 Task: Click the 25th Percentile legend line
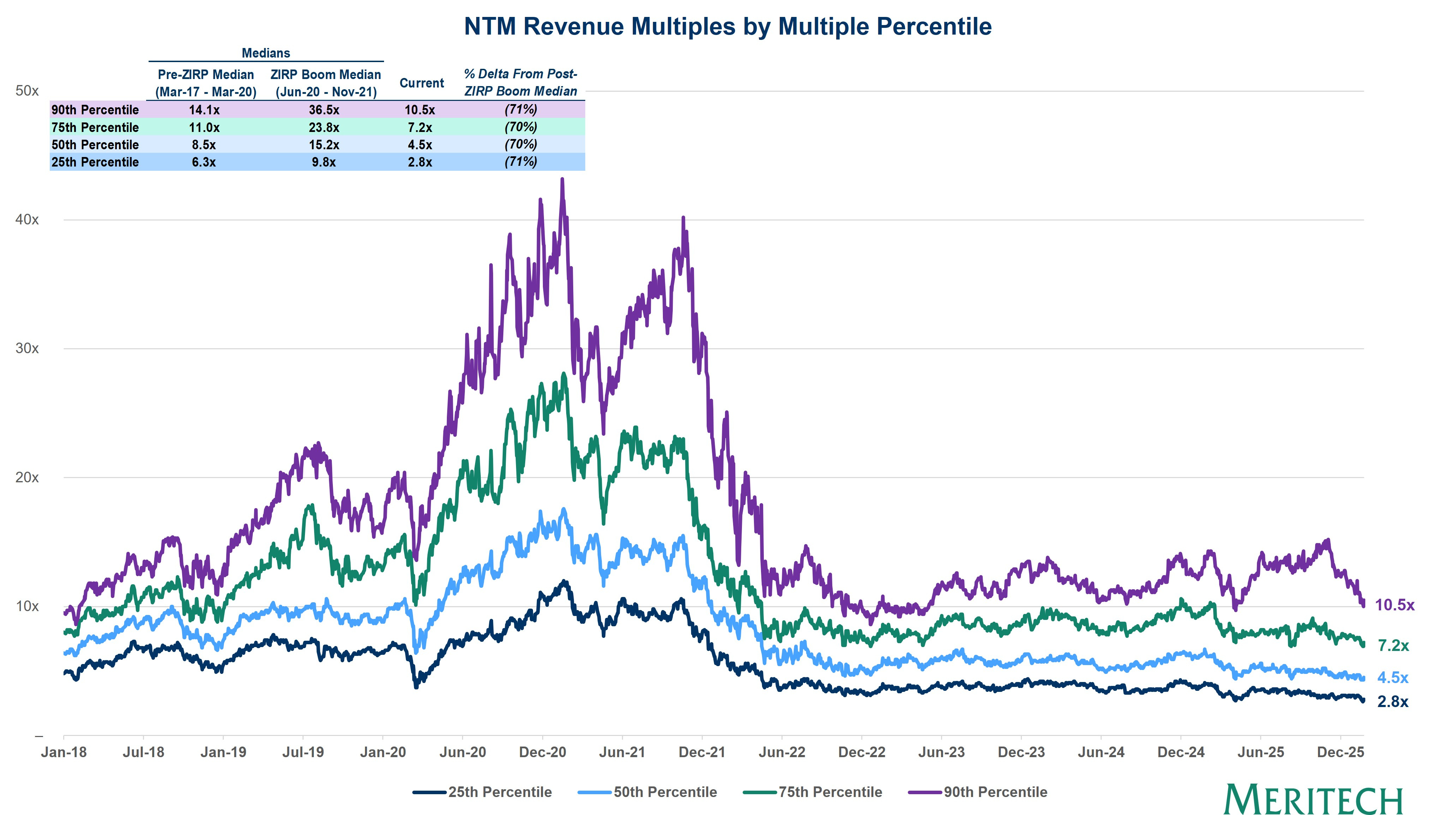(x=430, y=792)
